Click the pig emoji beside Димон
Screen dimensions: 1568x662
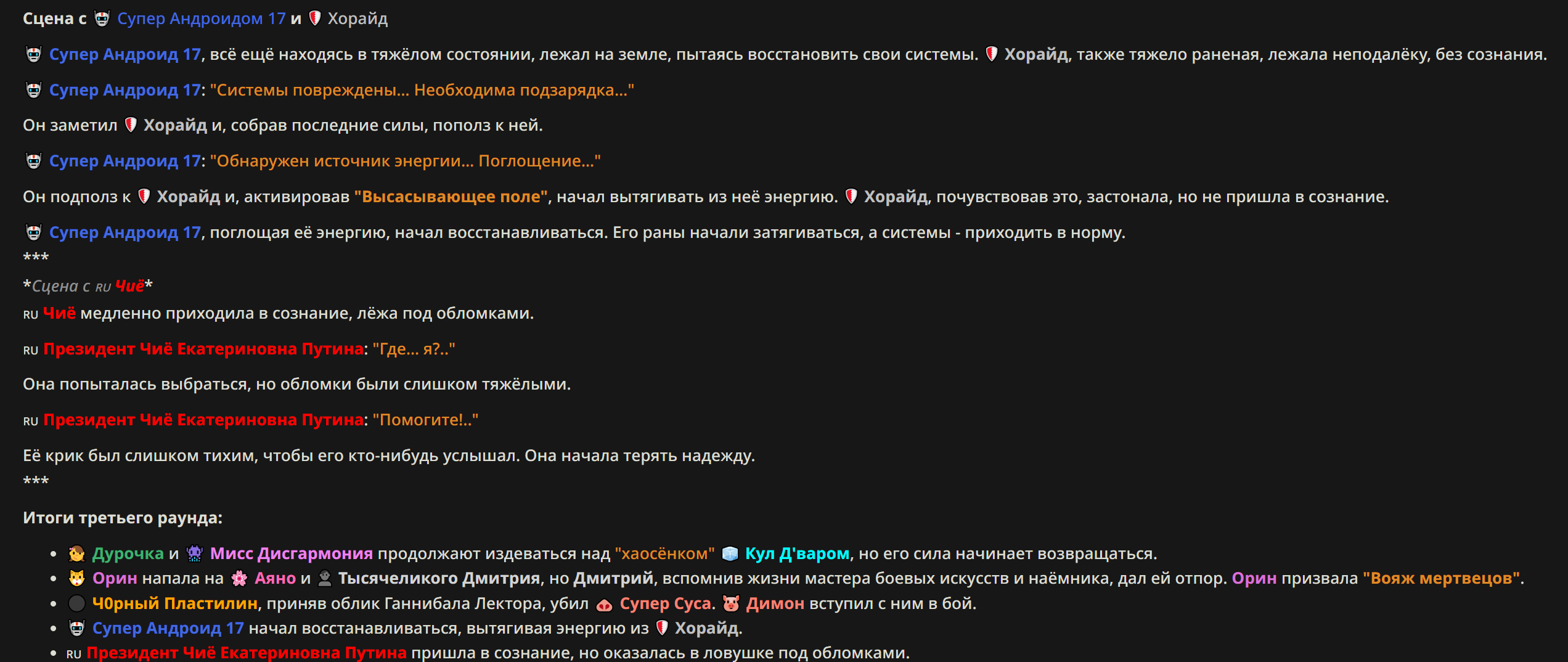tap(731, 603)
